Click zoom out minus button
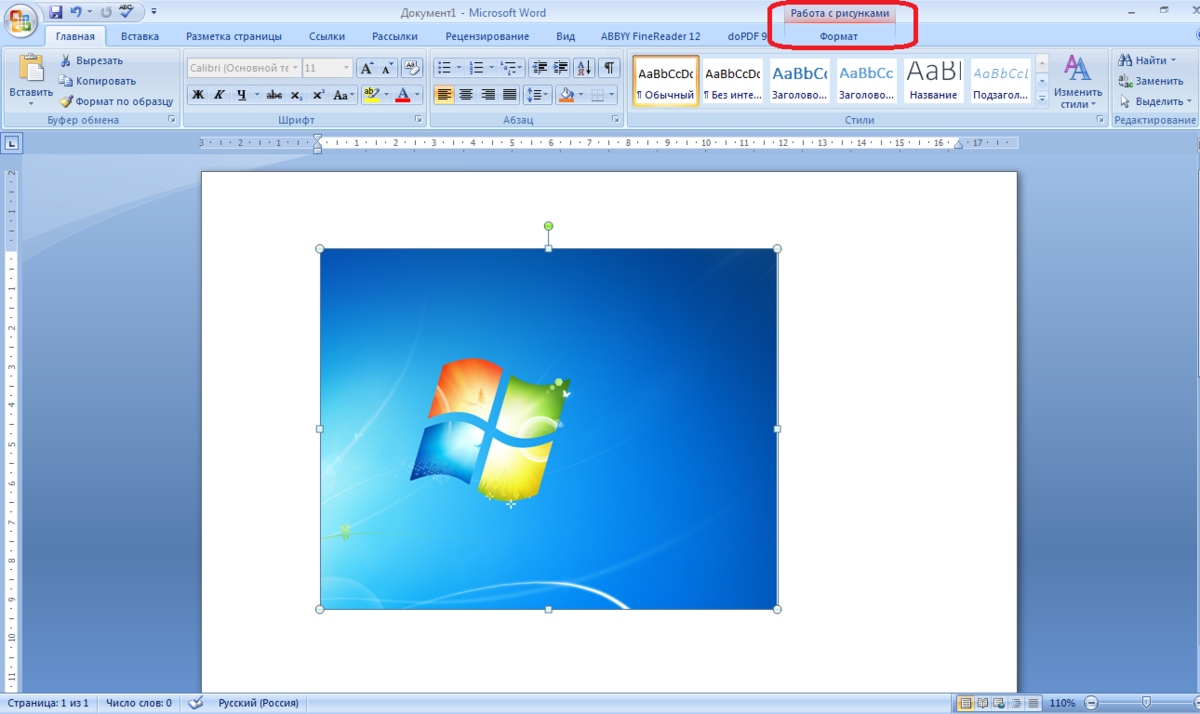The width and height of the screenshot is (1200, 714). (1091, 703)
